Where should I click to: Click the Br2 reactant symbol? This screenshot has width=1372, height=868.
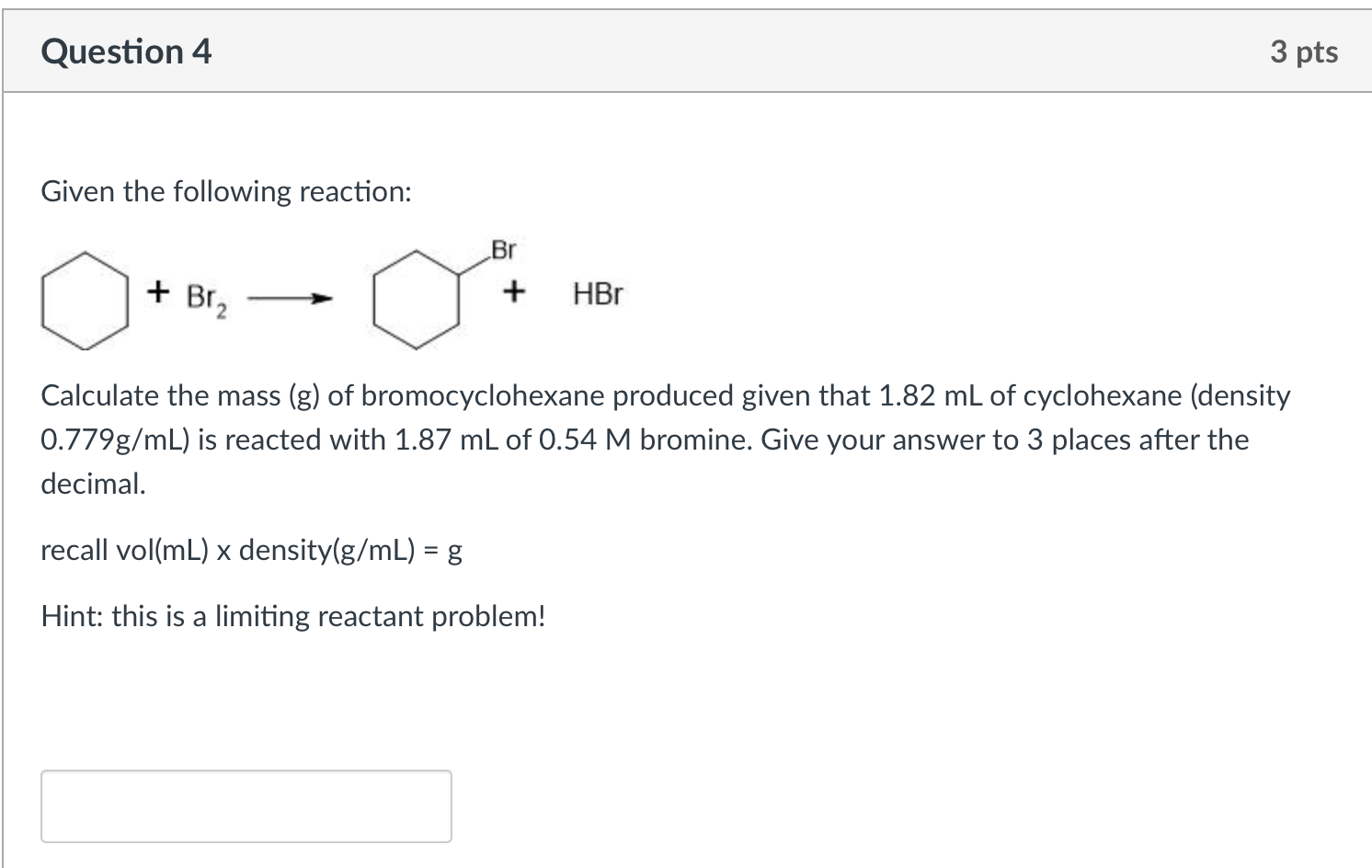205,298
